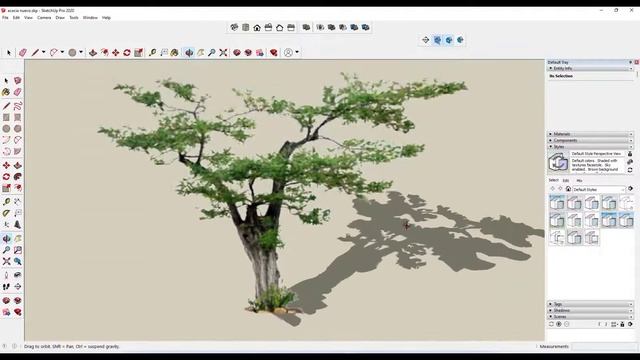Select the Zoom Window tool in left toolbar
The height and width of the screenshot is (360, 640).
[x=18, y=250]
